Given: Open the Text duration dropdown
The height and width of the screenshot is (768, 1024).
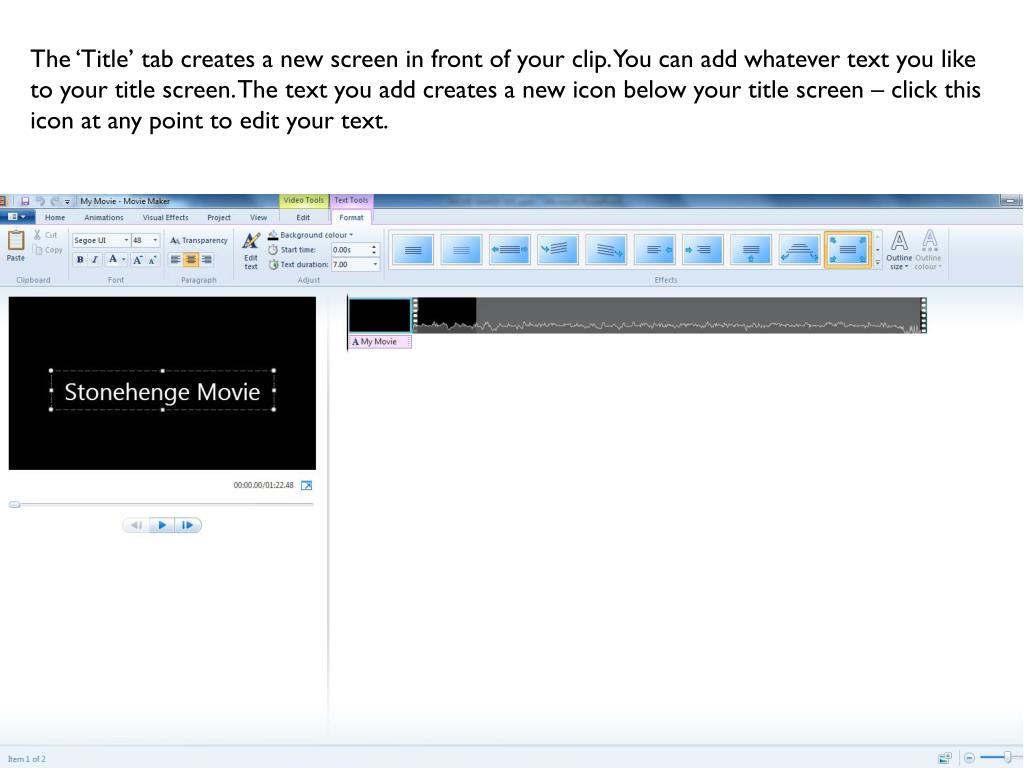Looking at the screenshot, I should click(x=376, y=264).
